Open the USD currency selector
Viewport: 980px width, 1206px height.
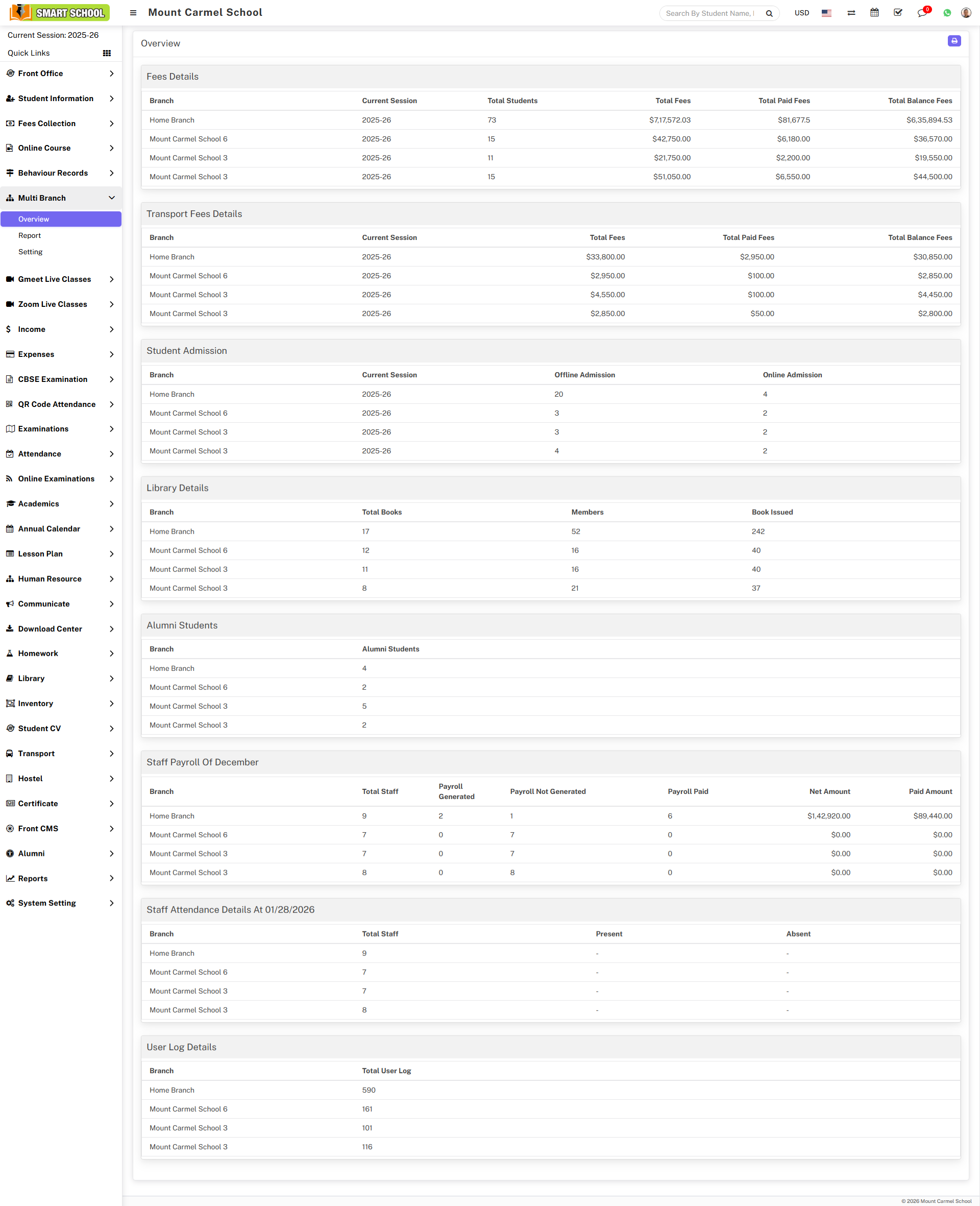[x=801, y=13]
